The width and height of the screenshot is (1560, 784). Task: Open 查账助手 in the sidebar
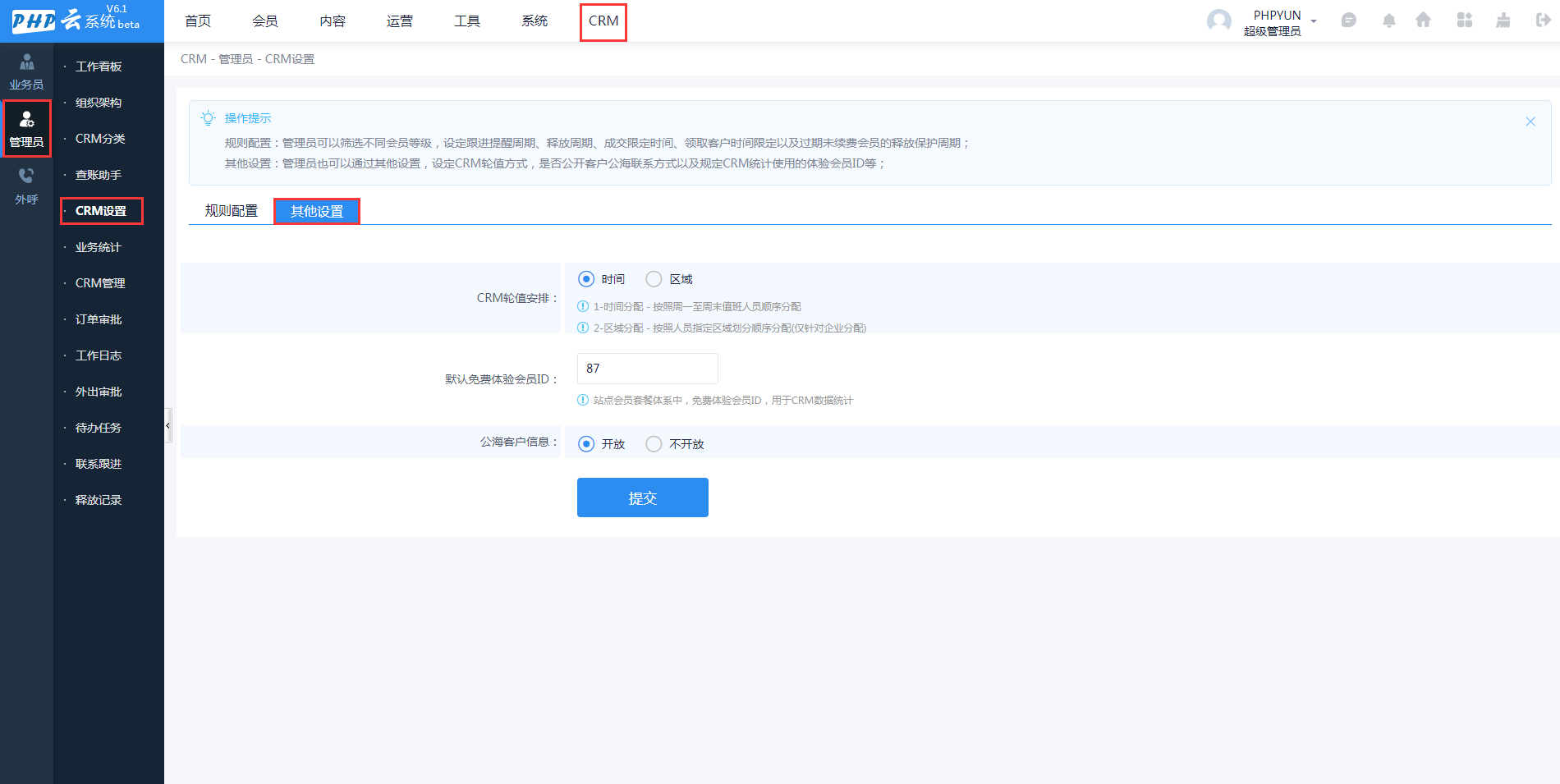click(x=99, y=175)
